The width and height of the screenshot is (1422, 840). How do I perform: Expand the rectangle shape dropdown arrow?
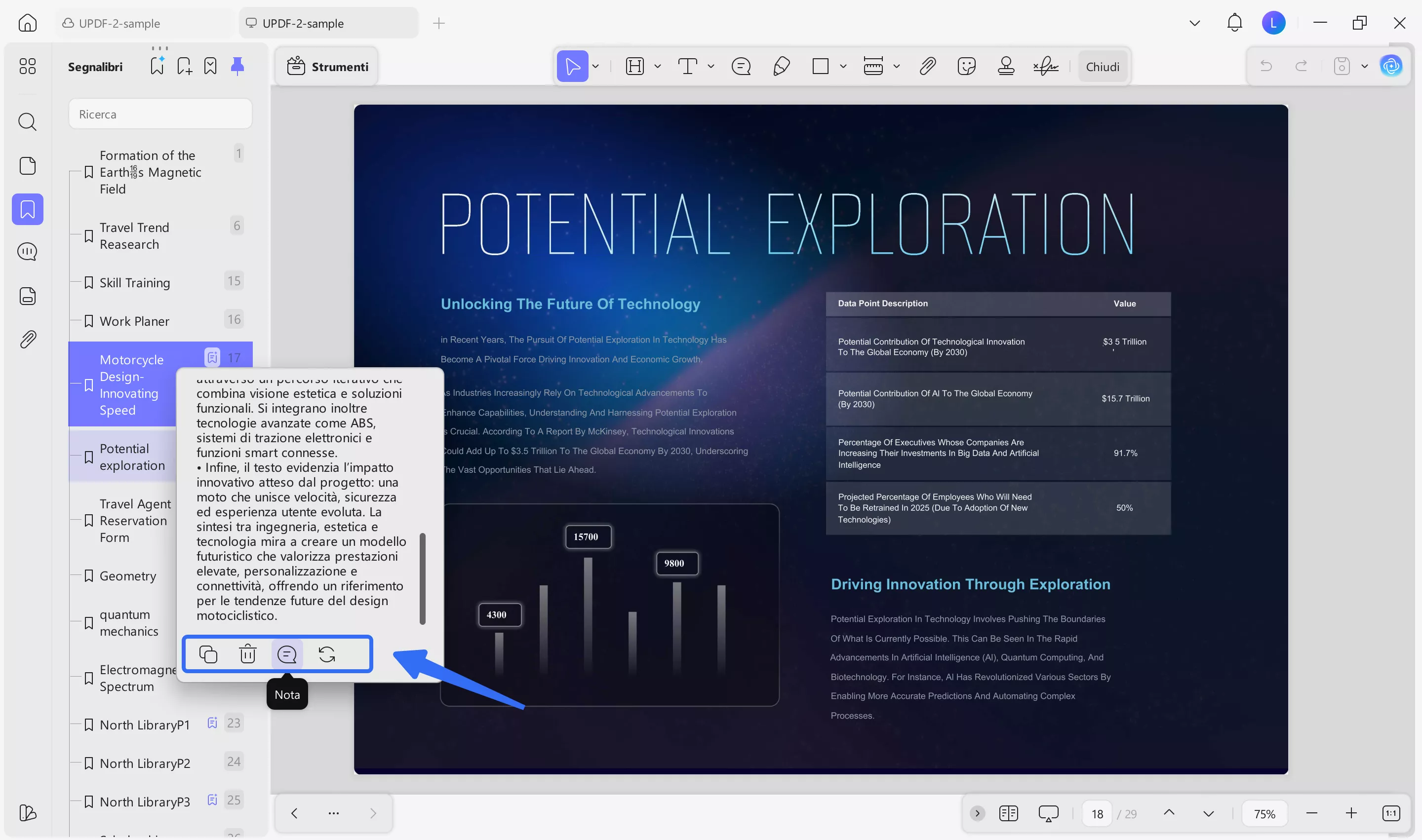(x=843, y=66)
